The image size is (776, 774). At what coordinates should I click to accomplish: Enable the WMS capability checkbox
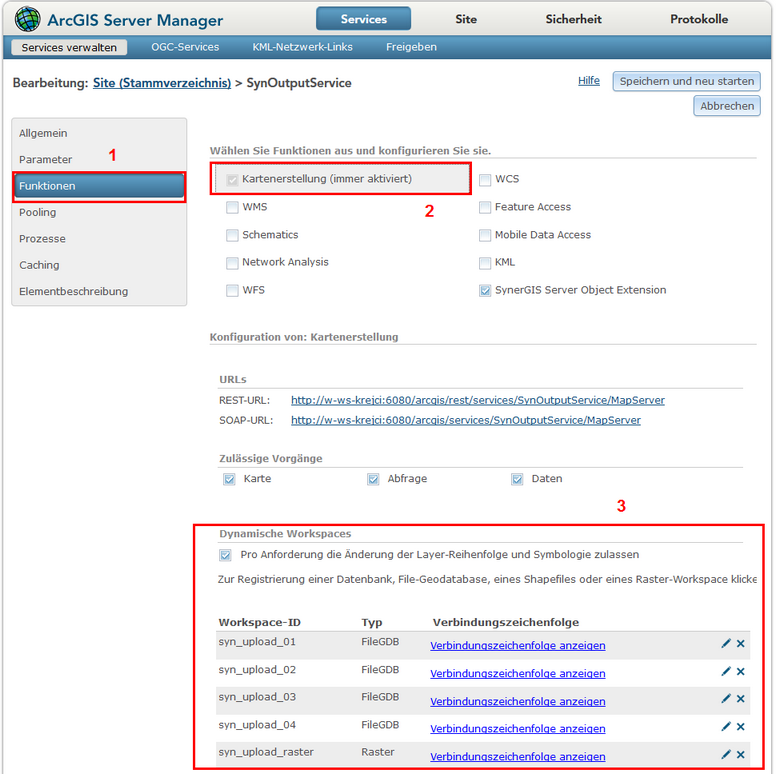232,207
